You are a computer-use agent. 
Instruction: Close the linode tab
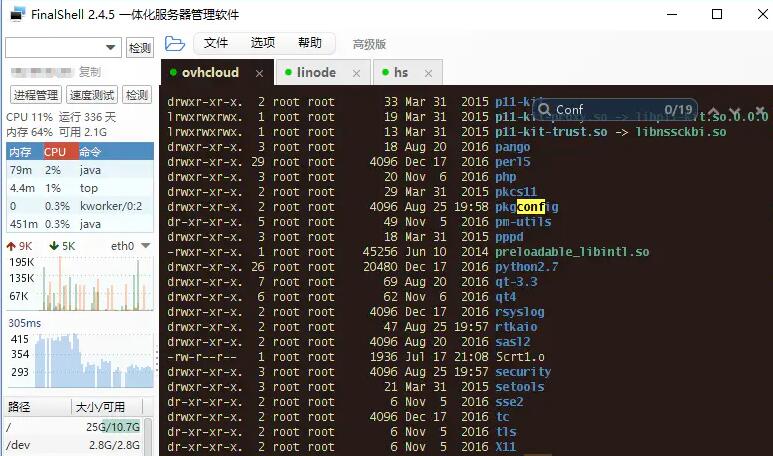tap(356, 73)
